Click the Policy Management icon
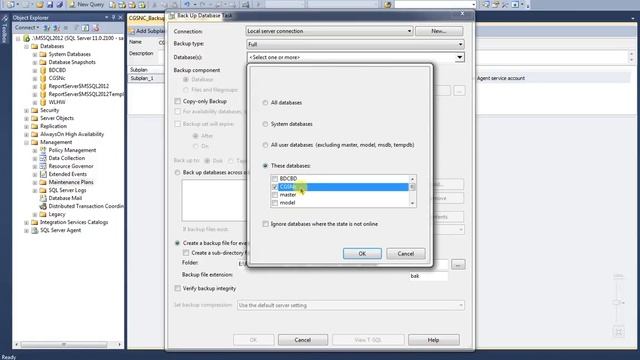The height and width of the screenshot is (360, 640). tap(43, 150)
